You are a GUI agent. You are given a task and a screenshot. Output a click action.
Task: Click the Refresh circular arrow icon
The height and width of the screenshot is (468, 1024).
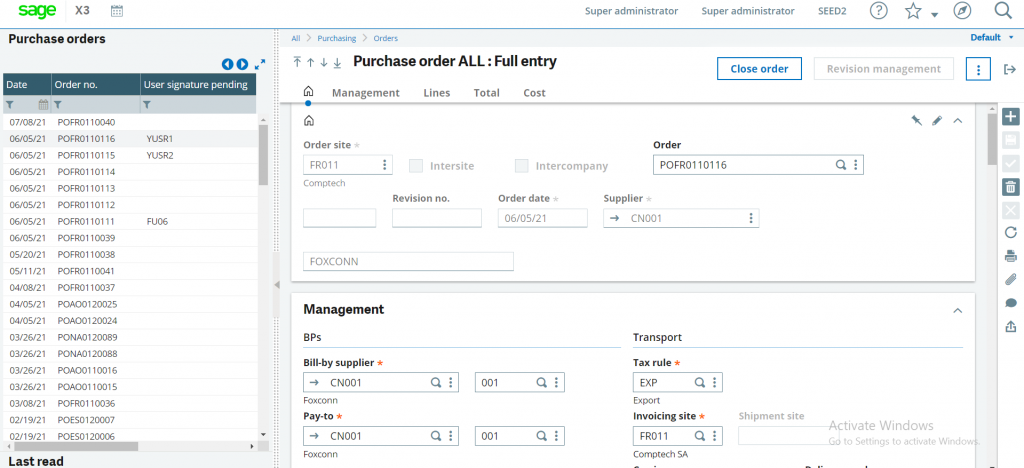[x=1010, y=232]
